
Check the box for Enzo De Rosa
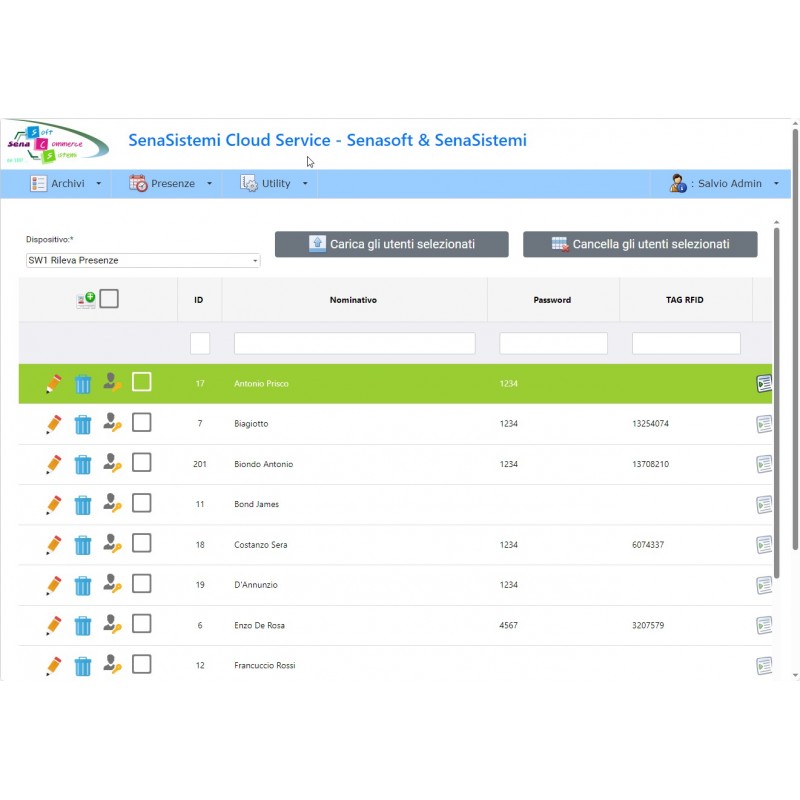tap(141, 623)
